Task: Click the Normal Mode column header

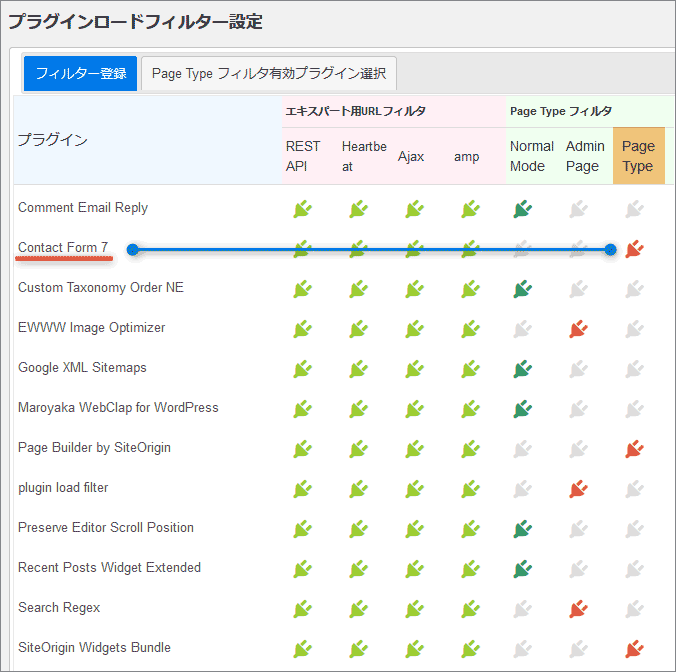Action: point(532,156)
